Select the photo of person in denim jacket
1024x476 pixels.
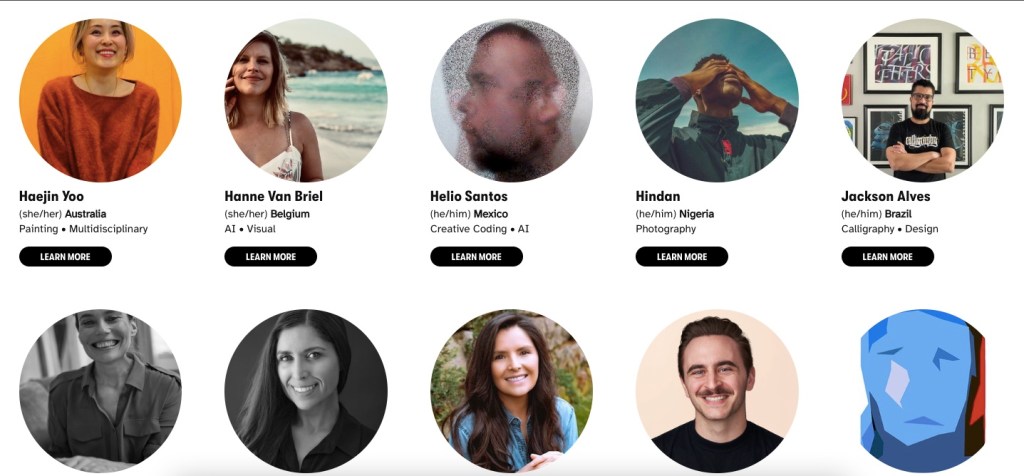tap(511, 390)
